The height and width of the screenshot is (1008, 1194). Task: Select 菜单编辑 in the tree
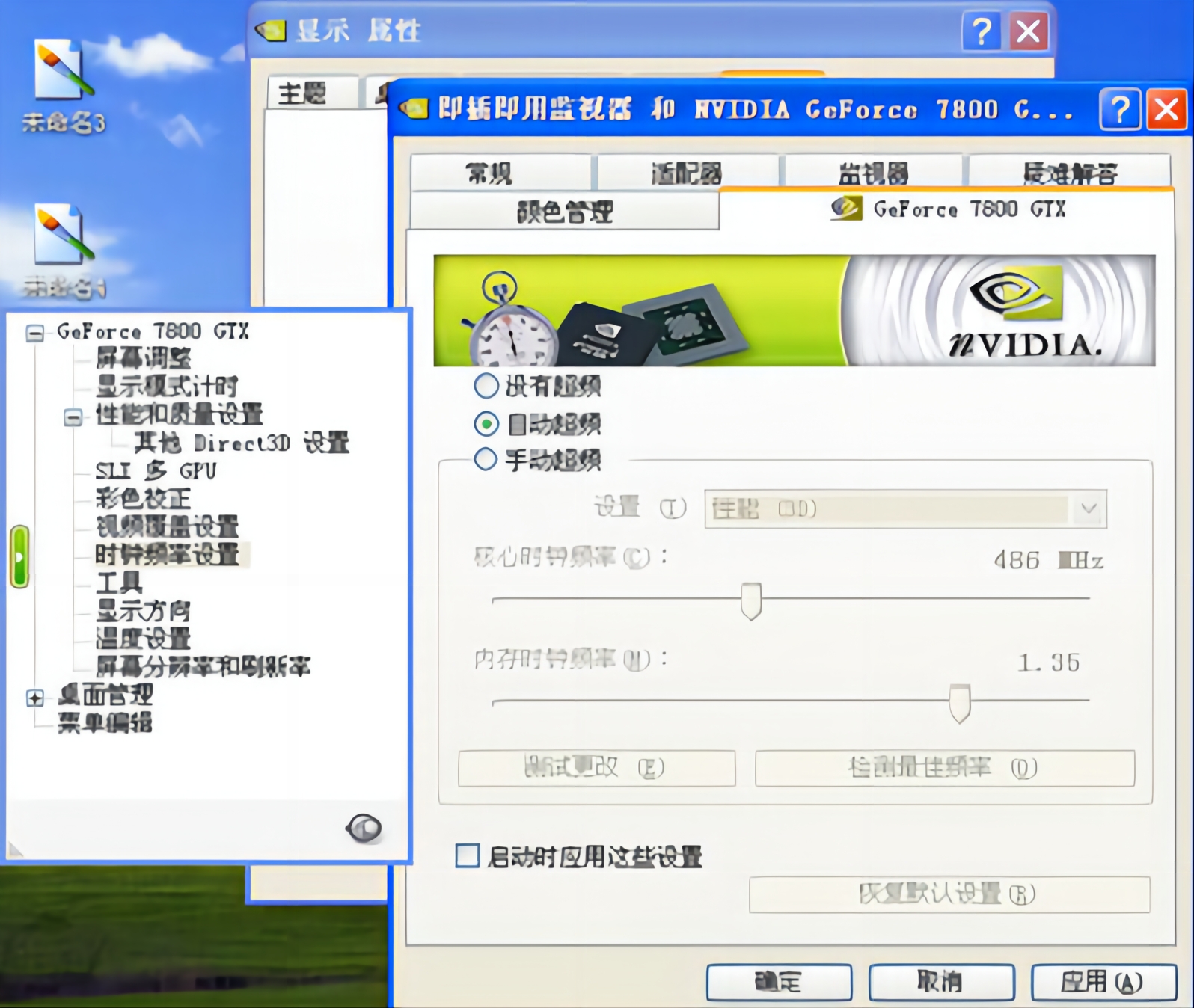(105, 722)
